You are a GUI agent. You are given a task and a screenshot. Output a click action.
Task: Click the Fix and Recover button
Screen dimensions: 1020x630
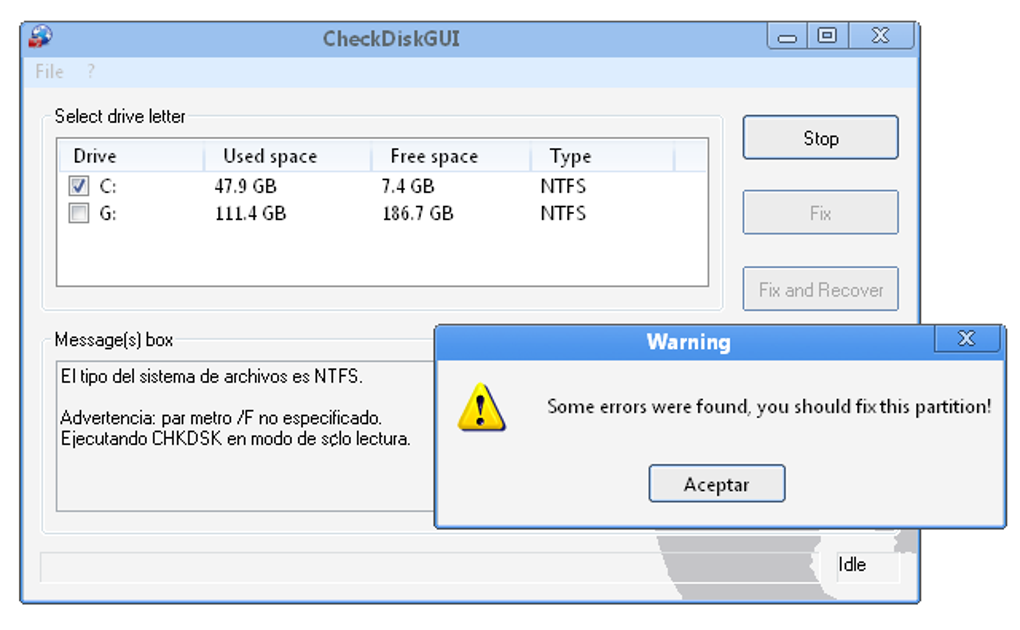[x=820, y=289]
